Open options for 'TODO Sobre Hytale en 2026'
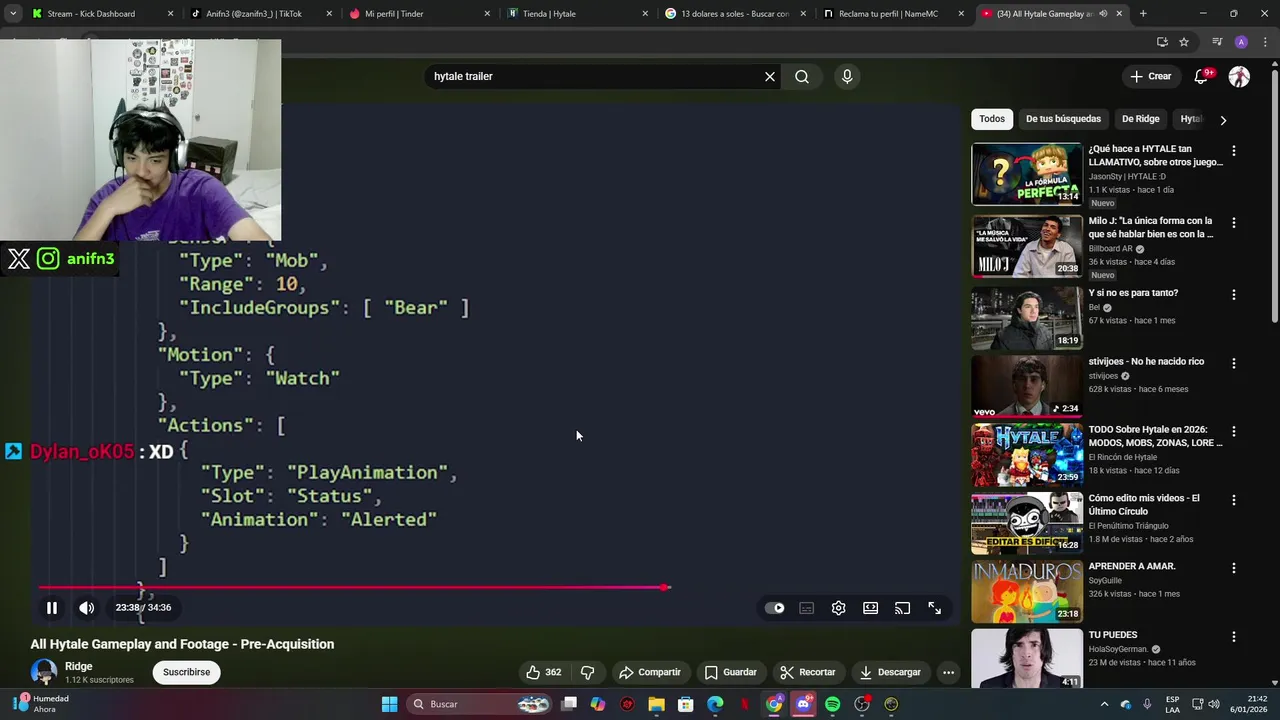Viewport: 1280px width, 720px height. tap(1233, 431)
